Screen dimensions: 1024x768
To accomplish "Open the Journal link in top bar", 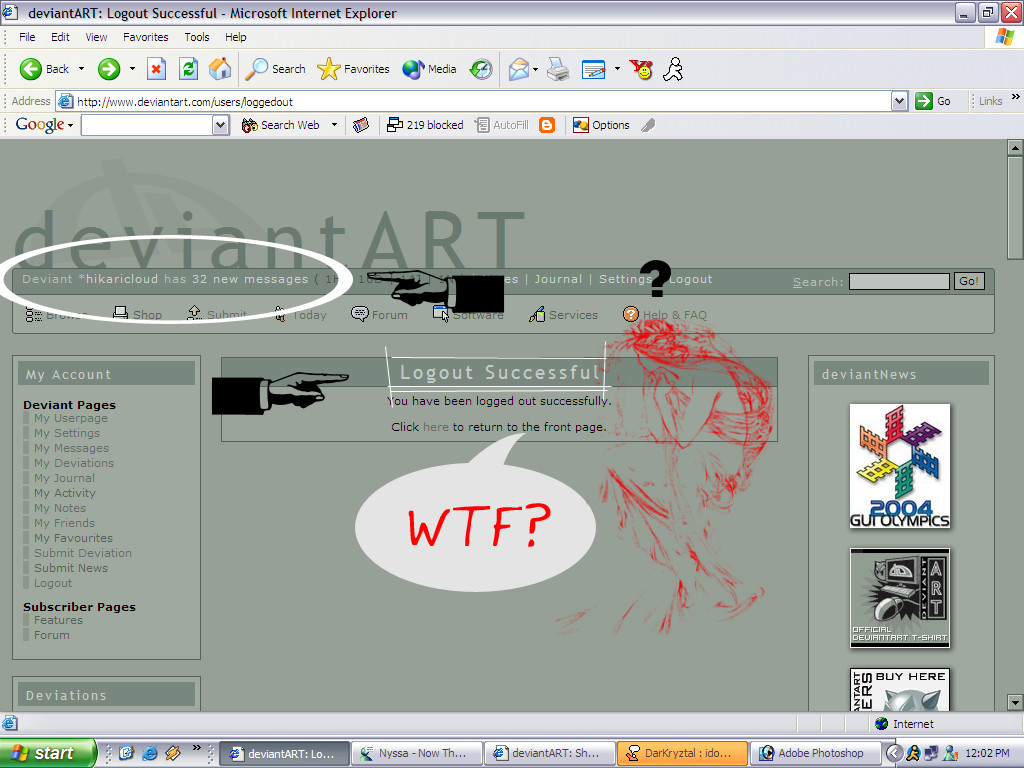I will (558, 280).
